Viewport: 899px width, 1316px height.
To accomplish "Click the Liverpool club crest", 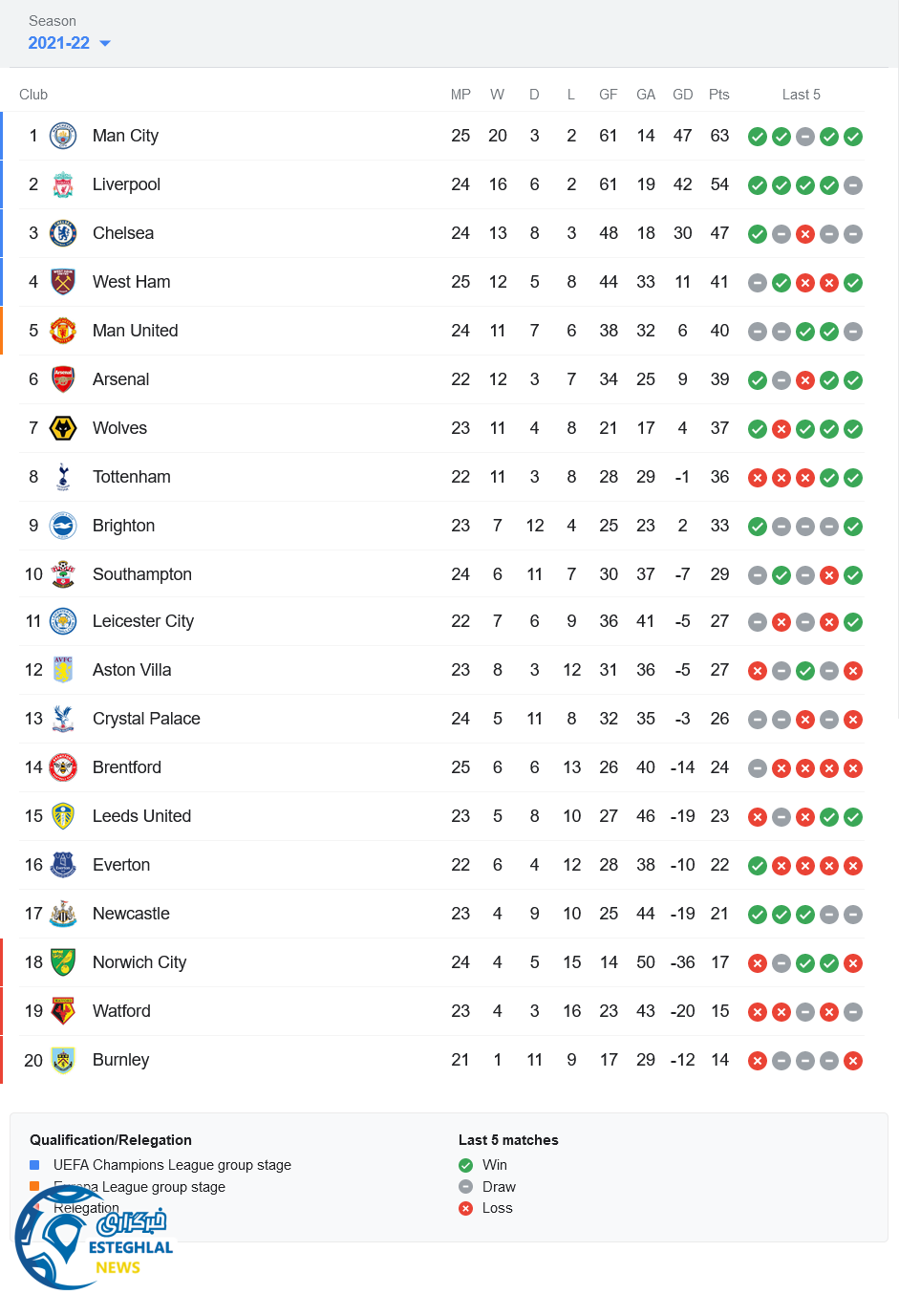I will [63, 184].
